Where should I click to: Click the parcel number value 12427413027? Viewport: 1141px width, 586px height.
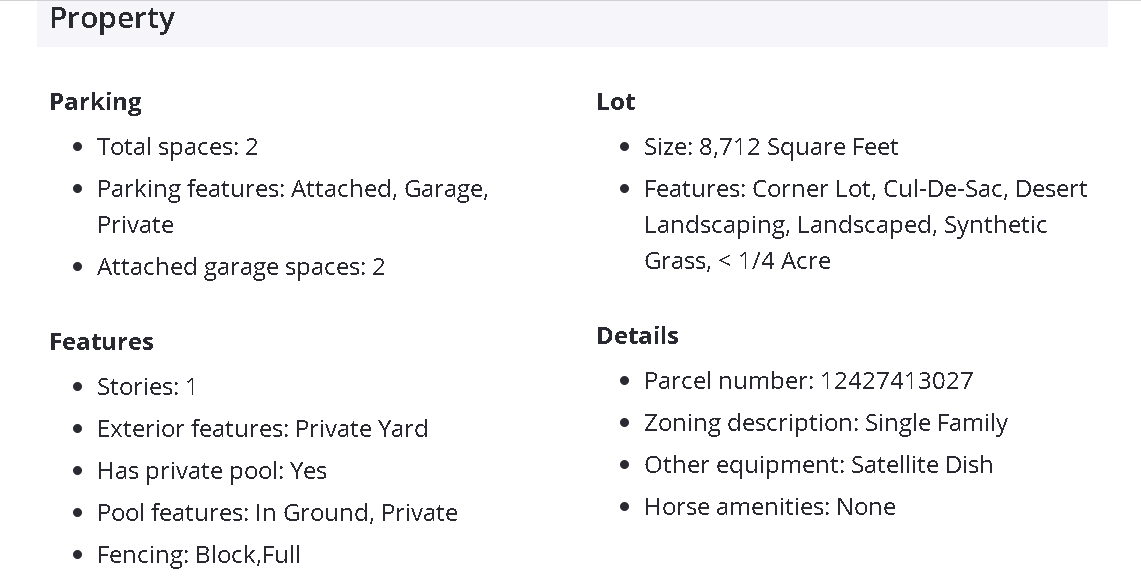896,381
